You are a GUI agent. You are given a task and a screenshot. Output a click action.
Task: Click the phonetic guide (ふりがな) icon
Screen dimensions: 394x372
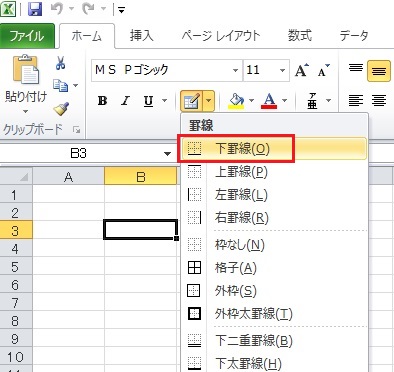312,100
